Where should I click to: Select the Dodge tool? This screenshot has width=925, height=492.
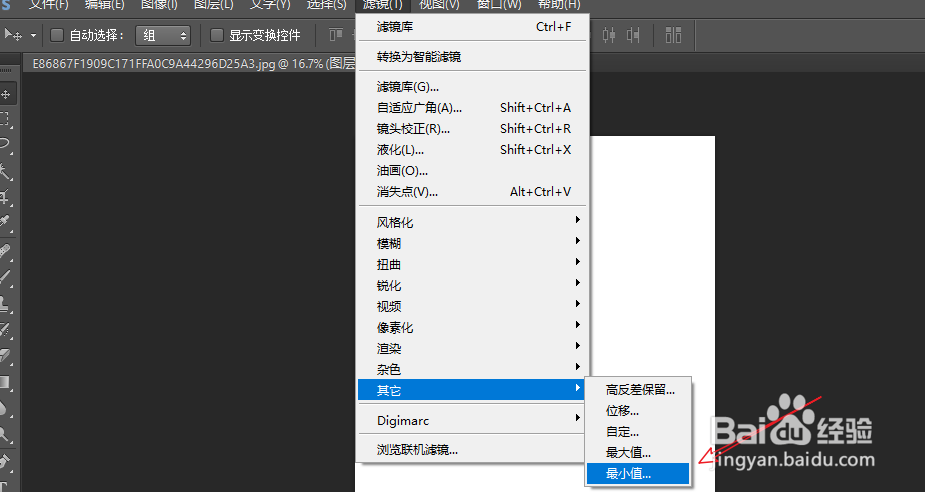(5, 434)
